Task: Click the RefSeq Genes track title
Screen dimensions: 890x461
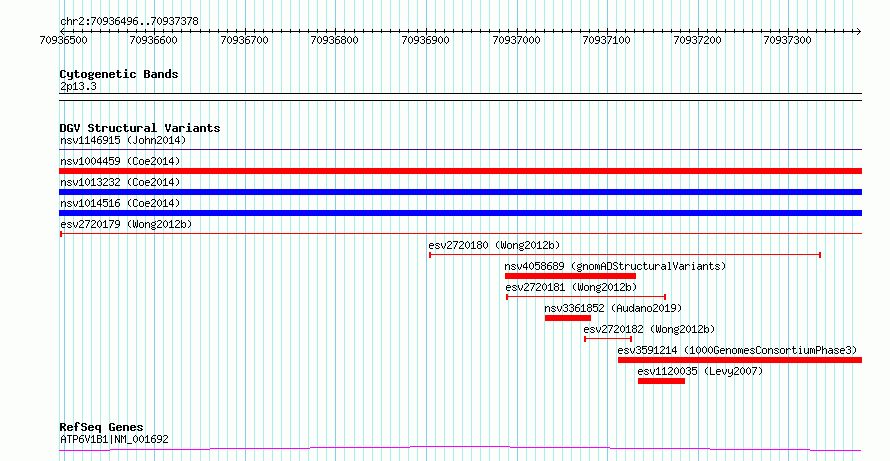Action: coord(102,428)
